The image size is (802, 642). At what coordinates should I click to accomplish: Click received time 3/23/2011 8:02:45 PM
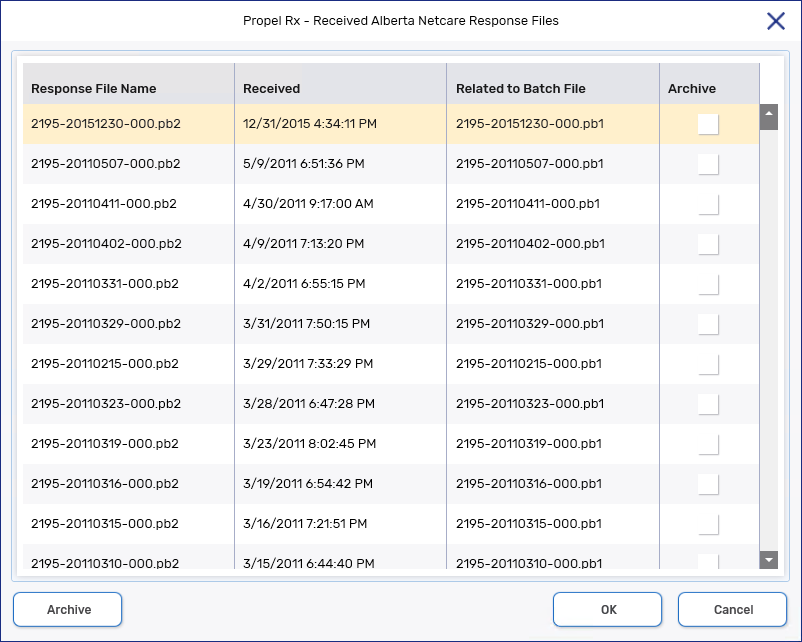pyautogui.click(x=309, y=444)
